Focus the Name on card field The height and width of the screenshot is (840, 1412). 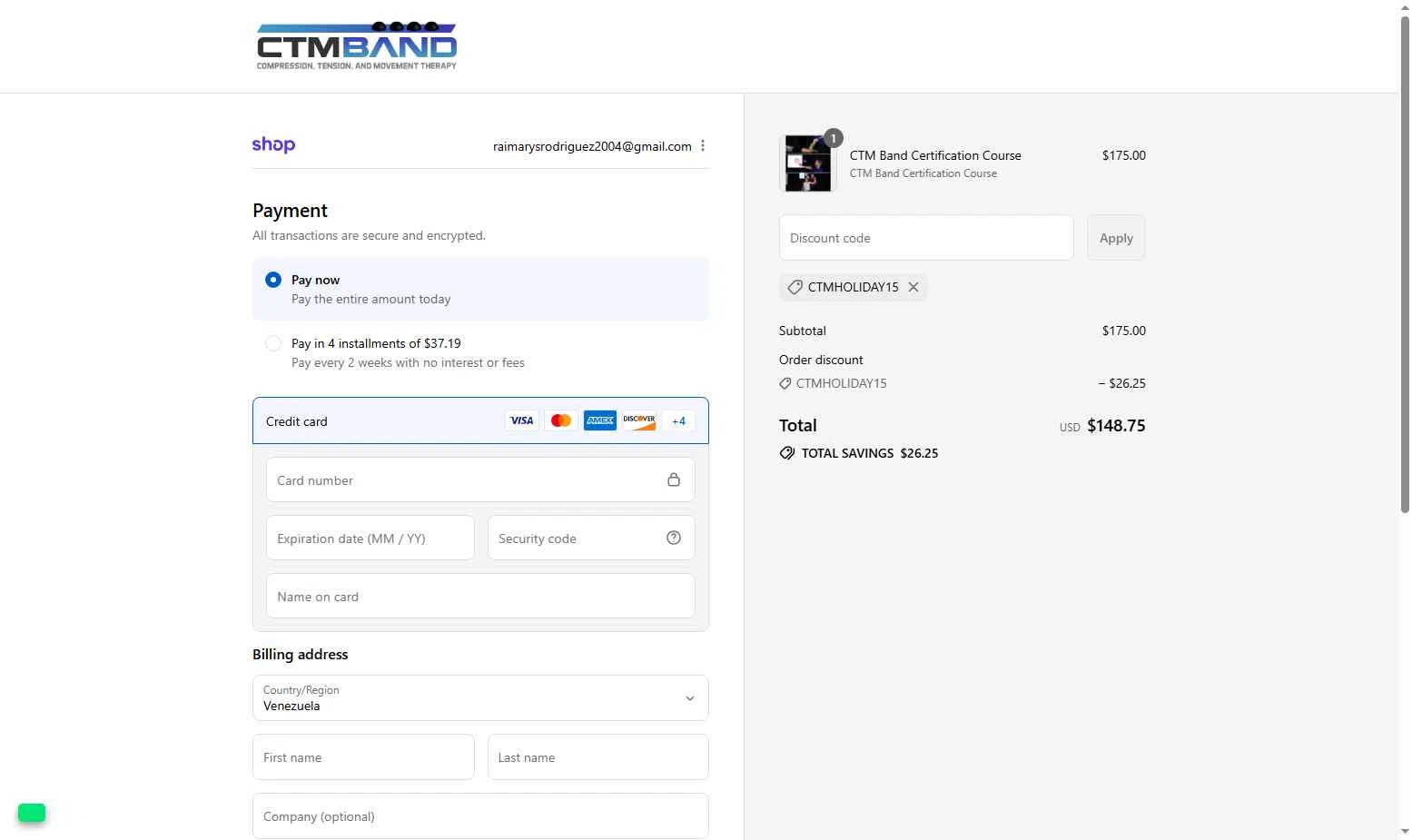[x=480, y=596]
